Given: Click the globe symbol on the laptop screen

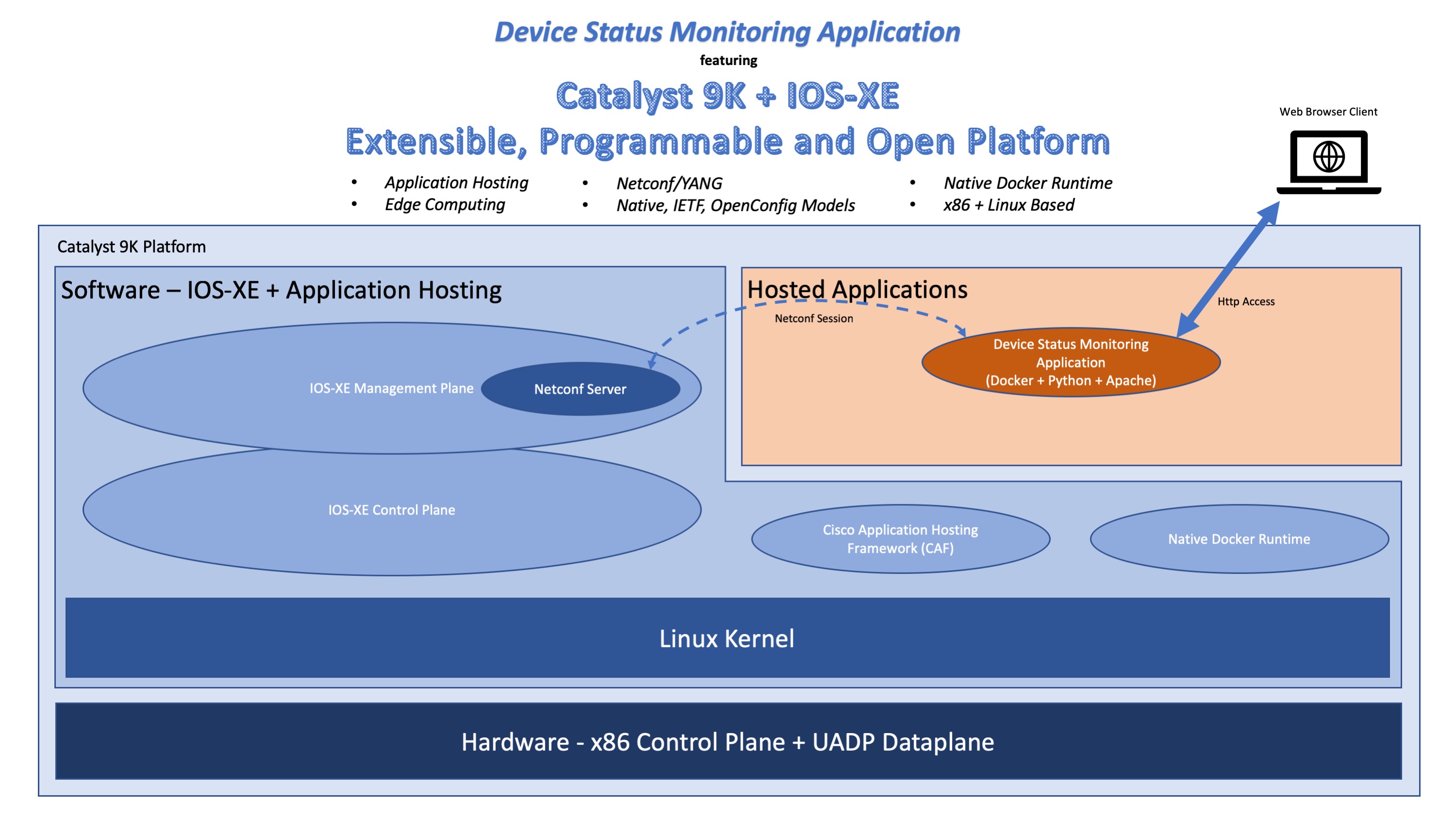Looking at the screenshot, I should (1328, 156).
